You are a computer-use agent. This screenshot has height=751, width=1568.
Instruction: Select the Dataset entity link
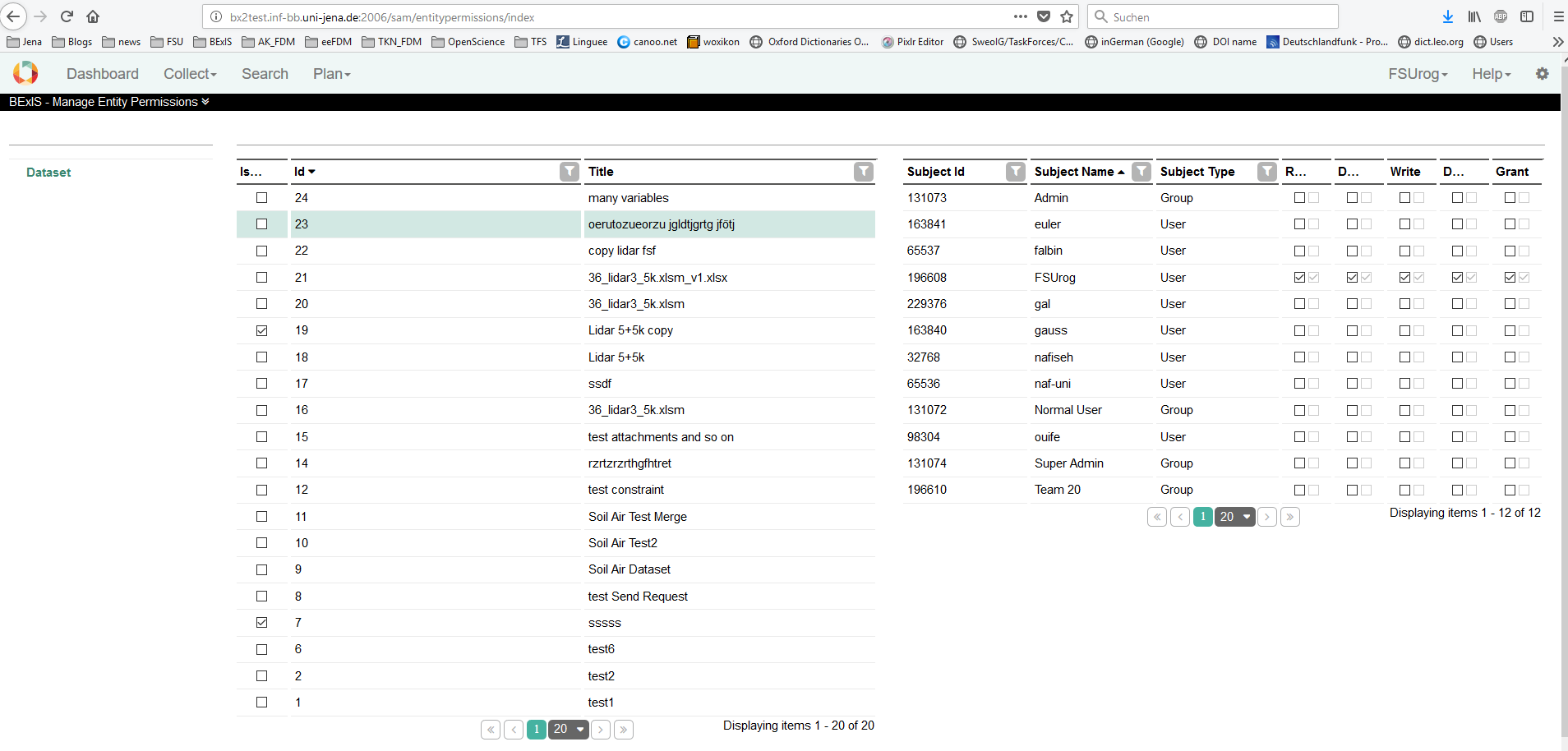pos(48,173)
